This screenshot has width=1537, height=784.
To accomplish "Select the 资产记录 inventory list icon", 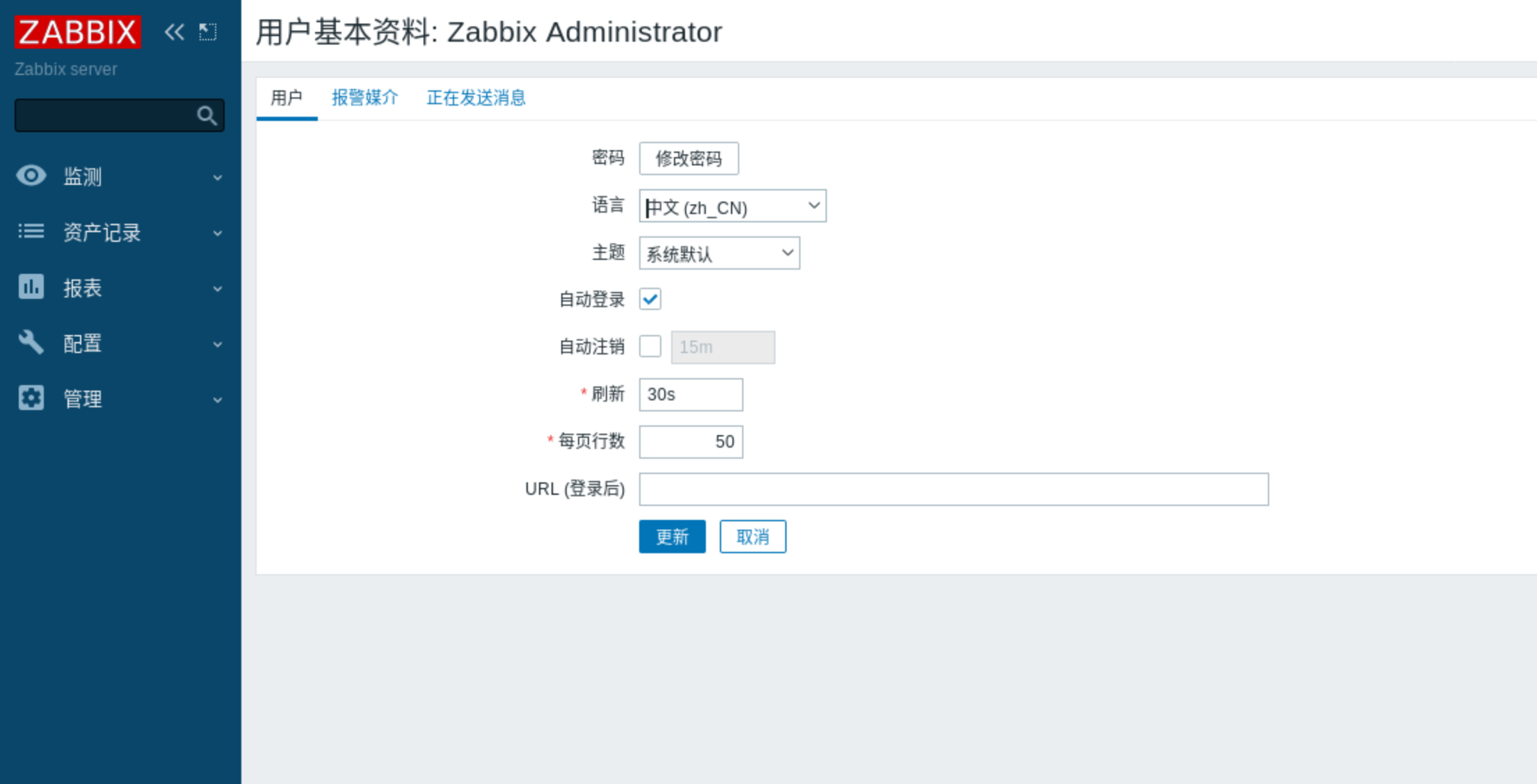I will [31, 231].
